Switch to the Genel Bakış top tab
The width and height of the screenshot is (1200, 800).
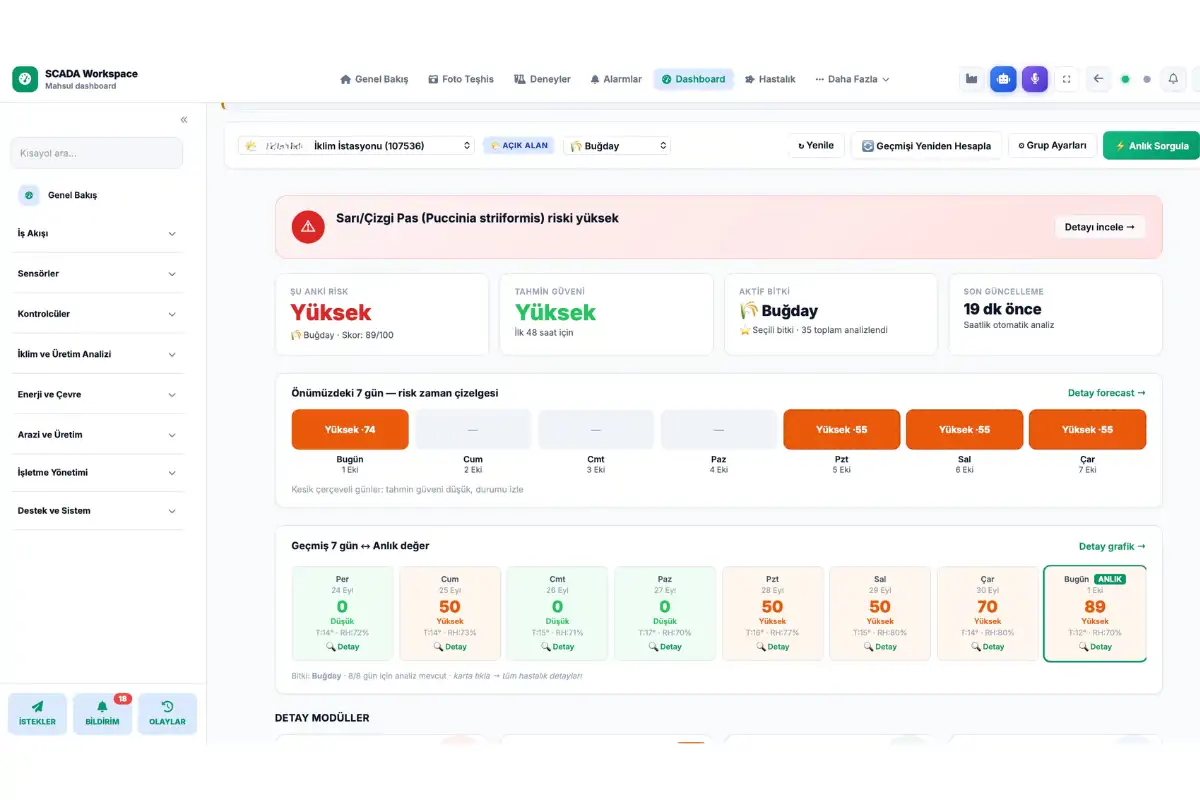[x=374, y=79]
